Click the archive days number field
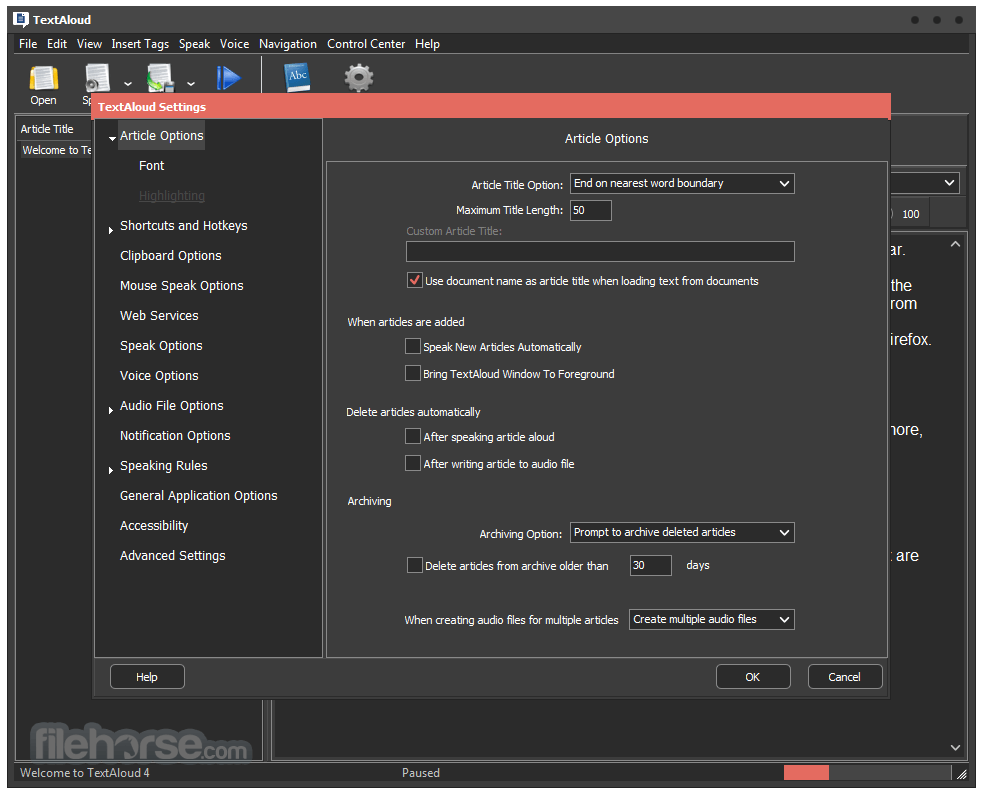This screenshot has height=795, width=983. tap(651, 565)
